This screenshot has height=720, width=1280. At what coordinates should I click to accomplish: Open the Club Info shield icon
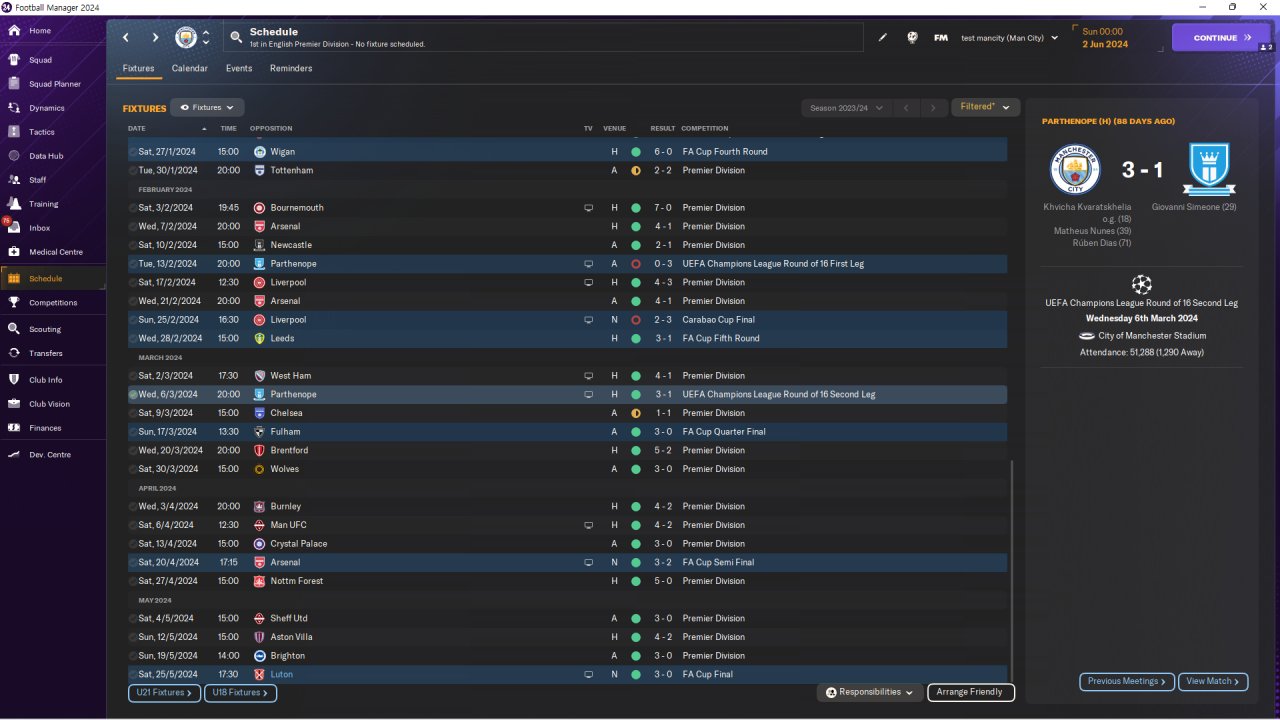tap(14, 380)
